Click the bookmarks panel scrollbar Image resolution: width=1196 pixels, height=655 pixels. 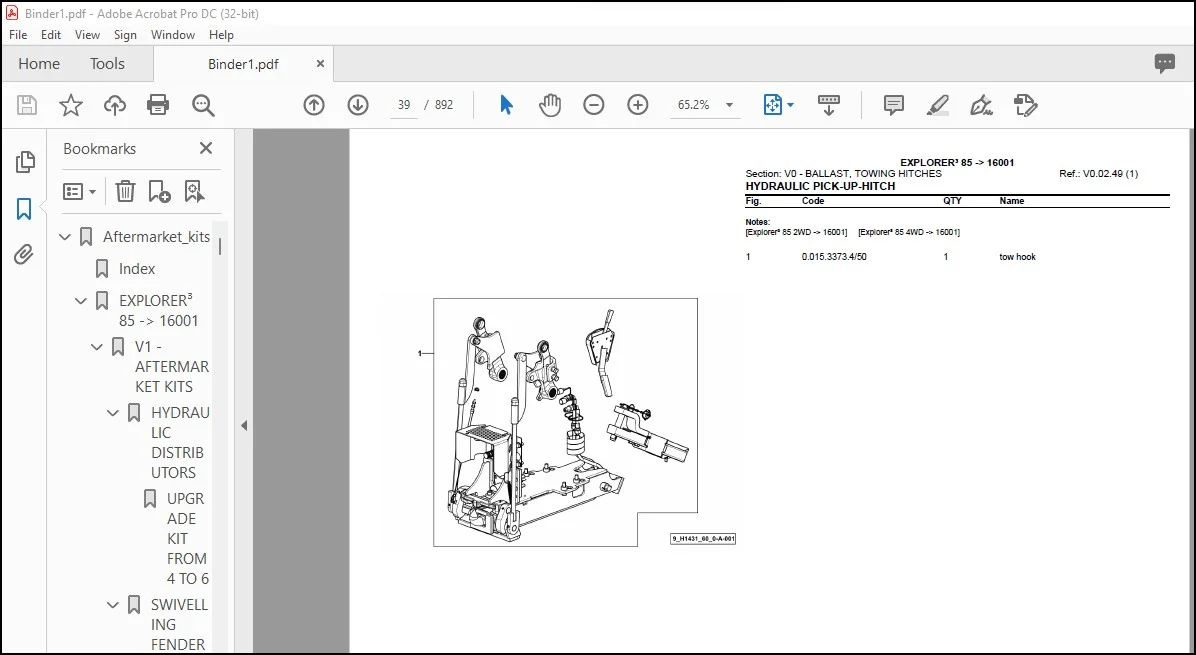click(x=220, y=246)
